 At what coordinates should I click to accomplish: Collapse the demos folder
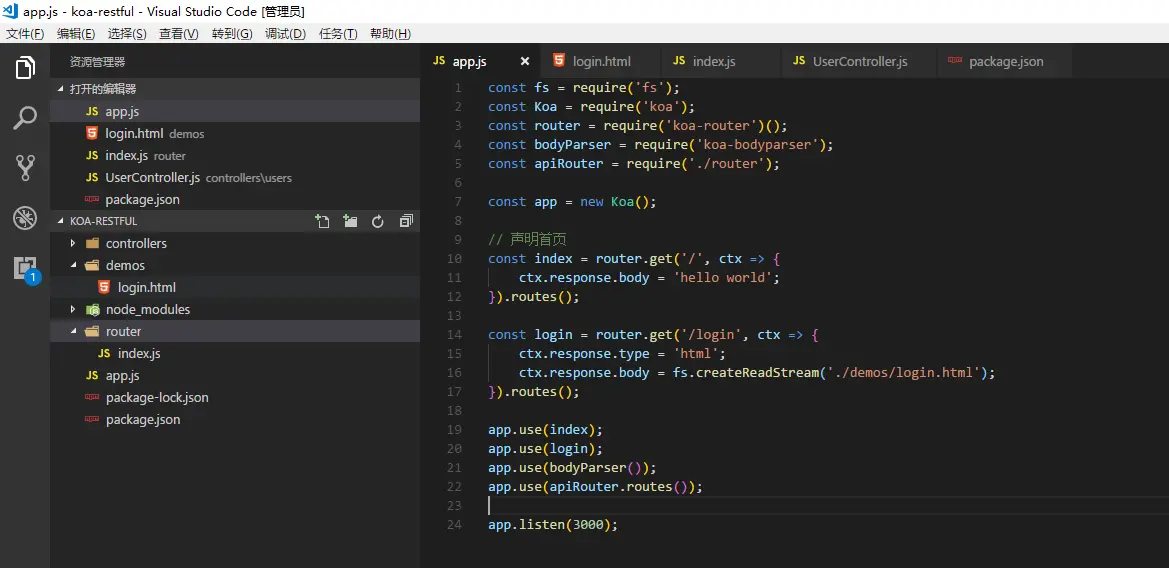pos(73,265)
